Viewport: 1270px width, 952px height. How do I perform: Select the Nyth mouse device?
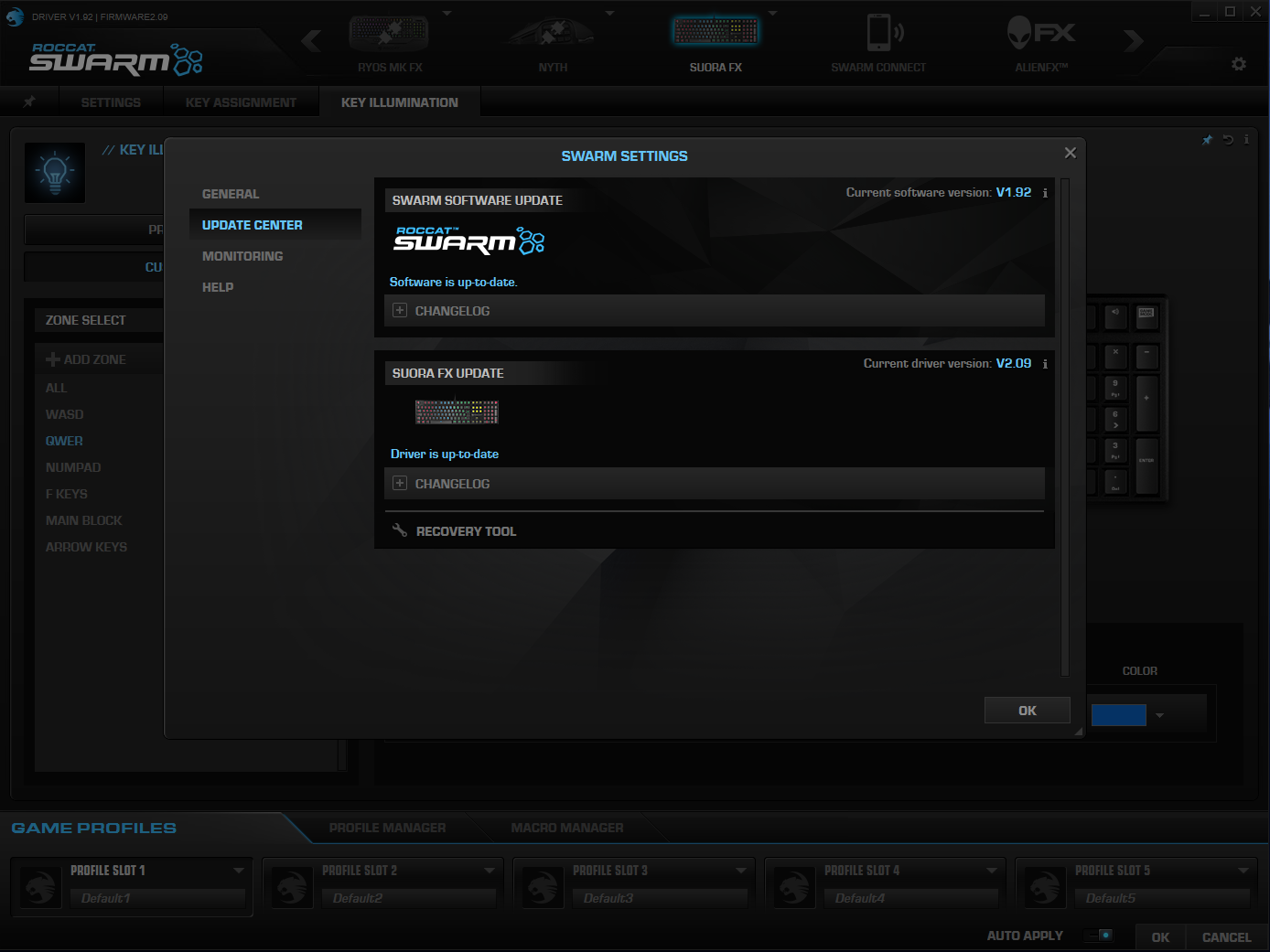point(553,41)
